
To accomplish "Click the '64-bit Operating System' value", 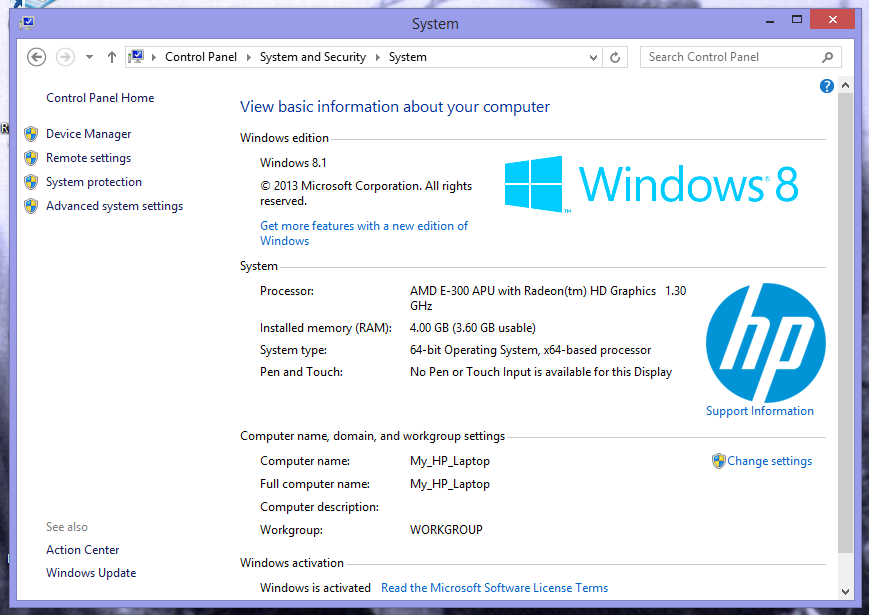I will click(x=530, y=350).
